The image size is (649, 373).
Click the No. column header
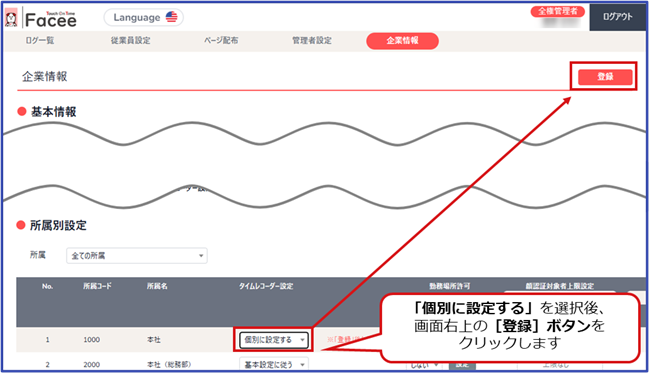point(47,286)
